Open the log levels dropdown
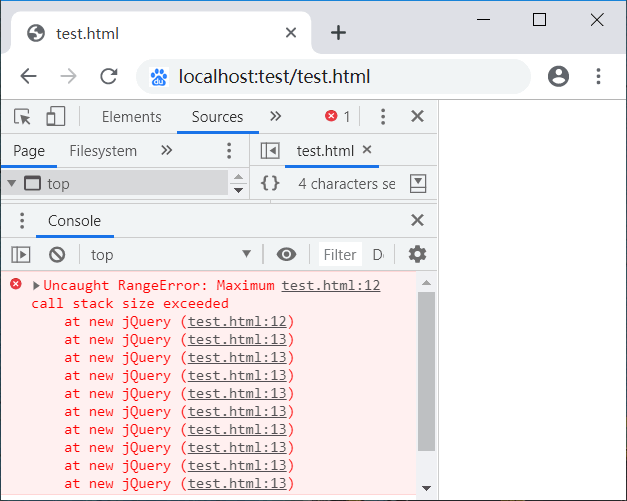This screenshot has height=501, width=627. pyautogui.click(x=378, y=254)
